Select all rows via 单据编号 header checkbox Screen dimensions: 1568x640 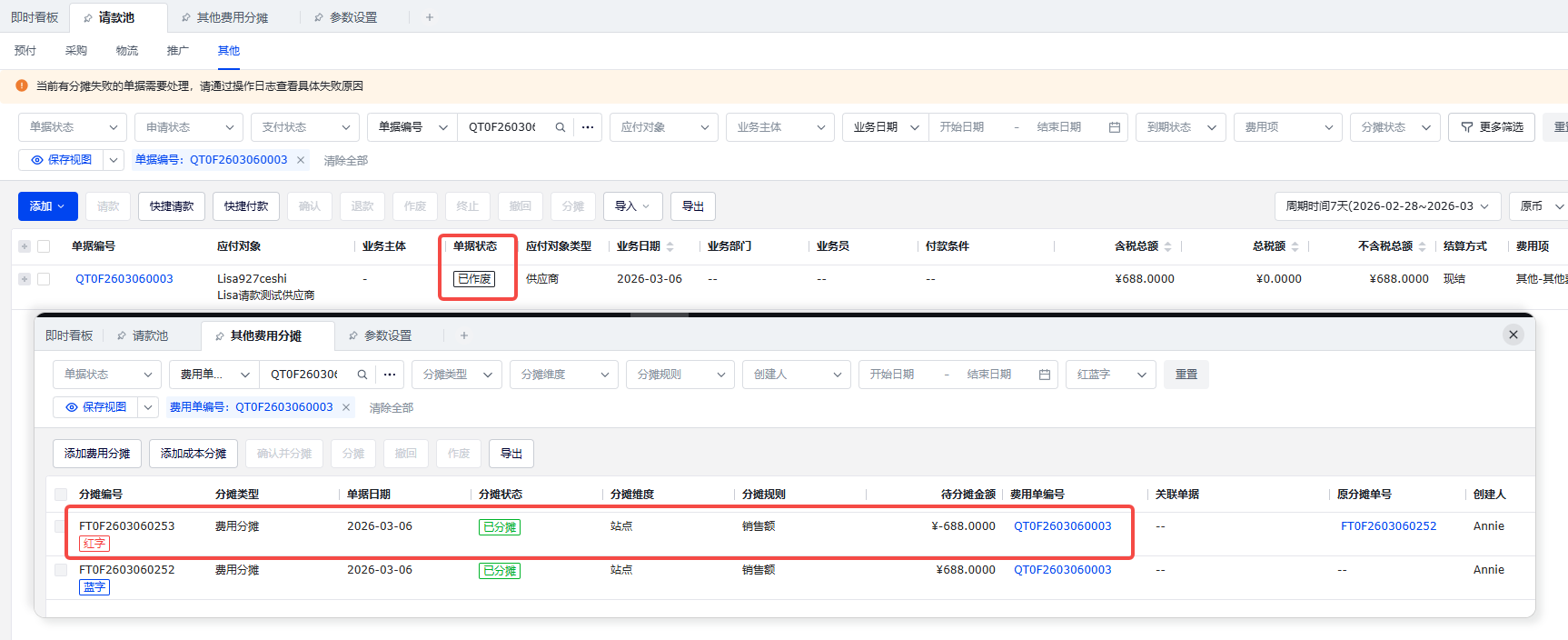pyautogui.click(x=44, y=246)
